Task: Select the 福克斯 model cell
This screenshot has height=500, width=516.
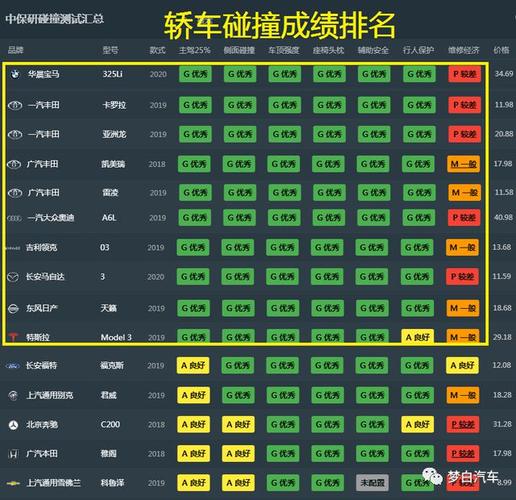Action: click(112, 366)
